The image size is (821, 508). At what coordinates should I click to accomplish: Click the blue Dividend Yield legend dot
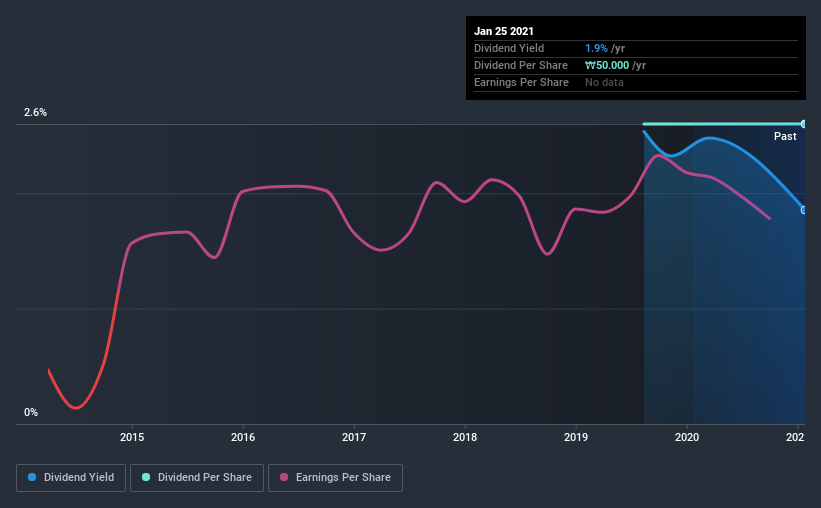click(x=32, y=477)
